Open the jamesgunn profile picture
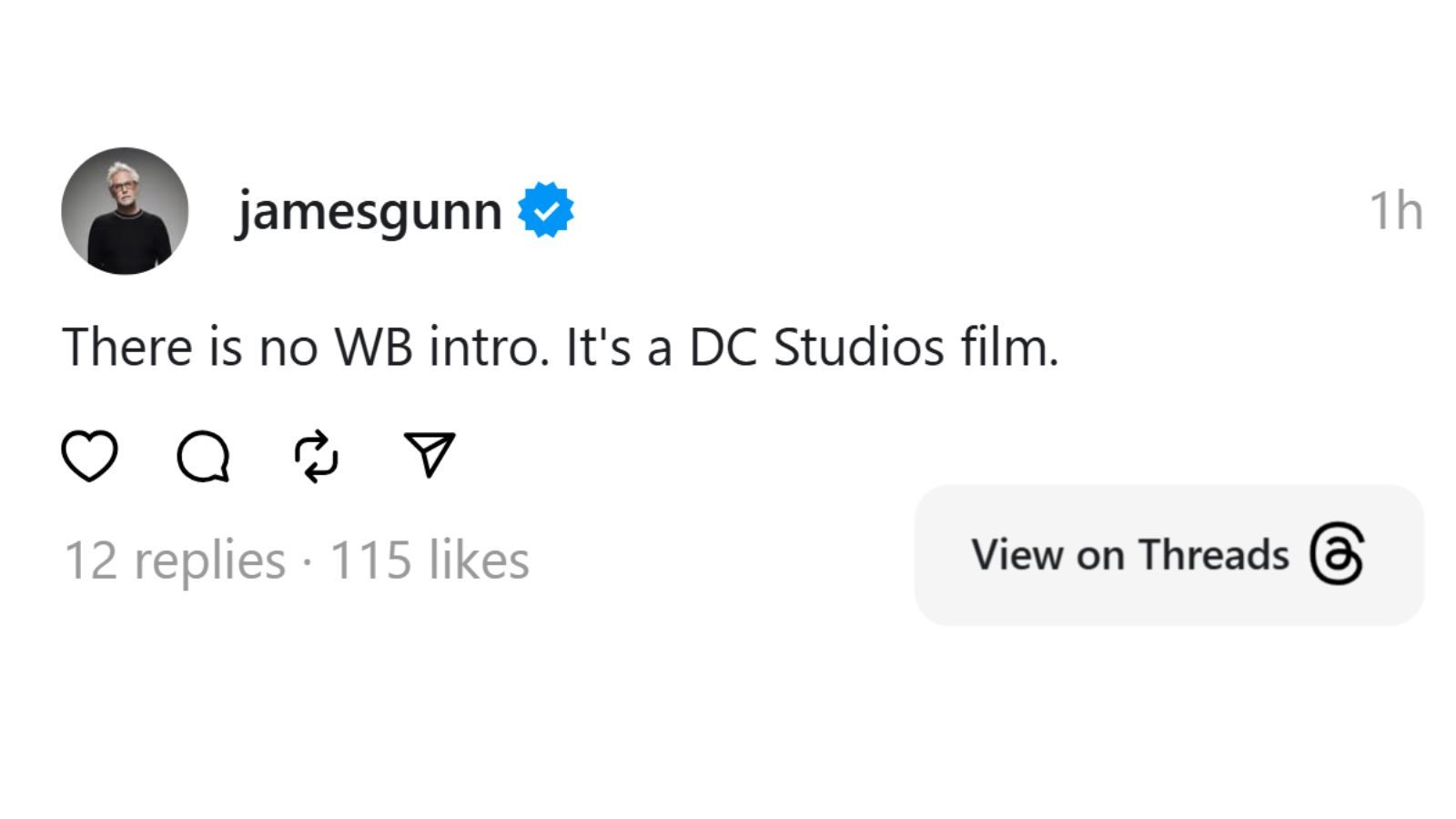1456x819 pixels. click(x=125, y=211)
